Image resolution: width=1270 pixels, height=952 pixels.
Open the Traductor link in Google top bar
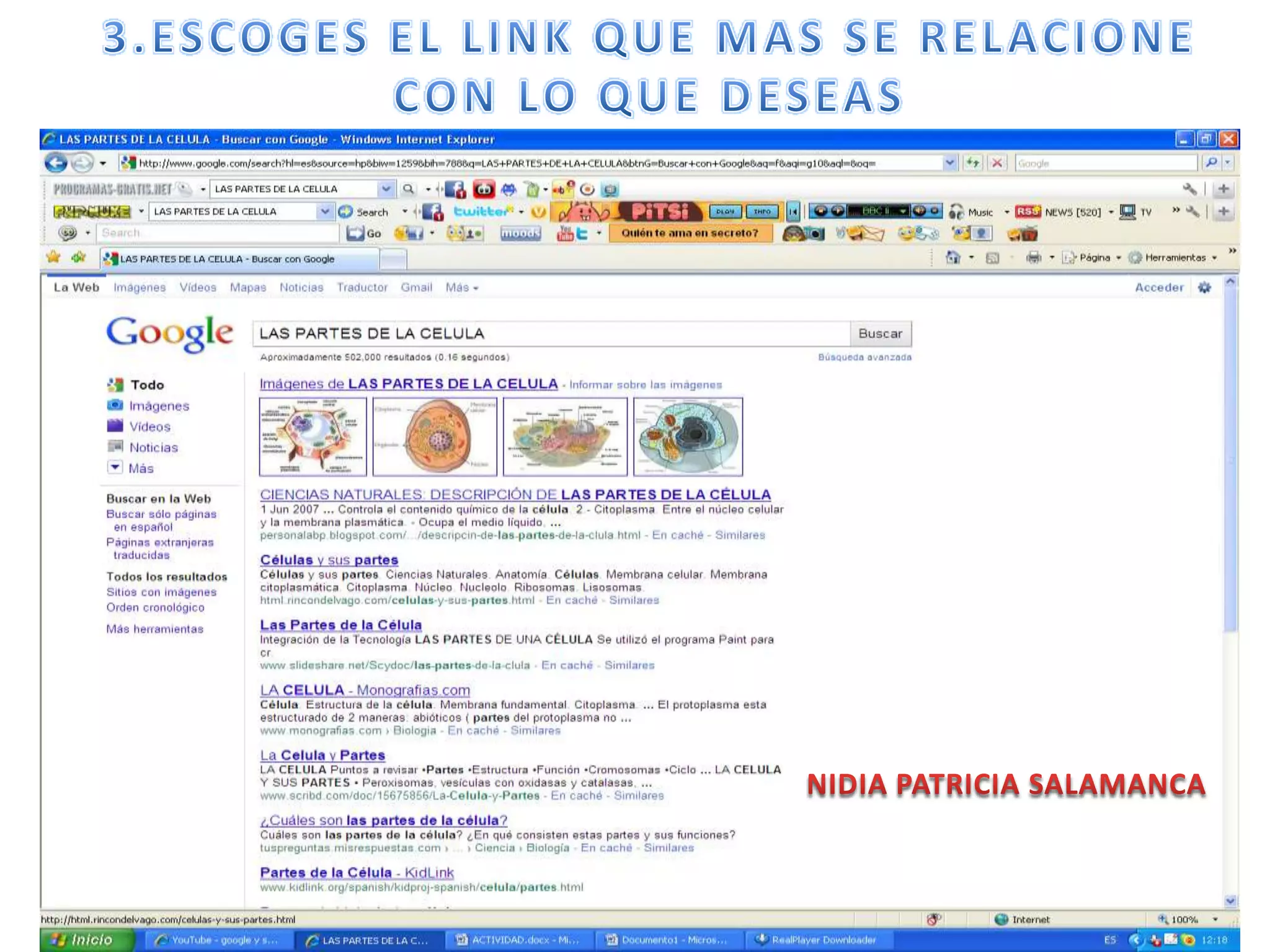[x=362, y=288]
